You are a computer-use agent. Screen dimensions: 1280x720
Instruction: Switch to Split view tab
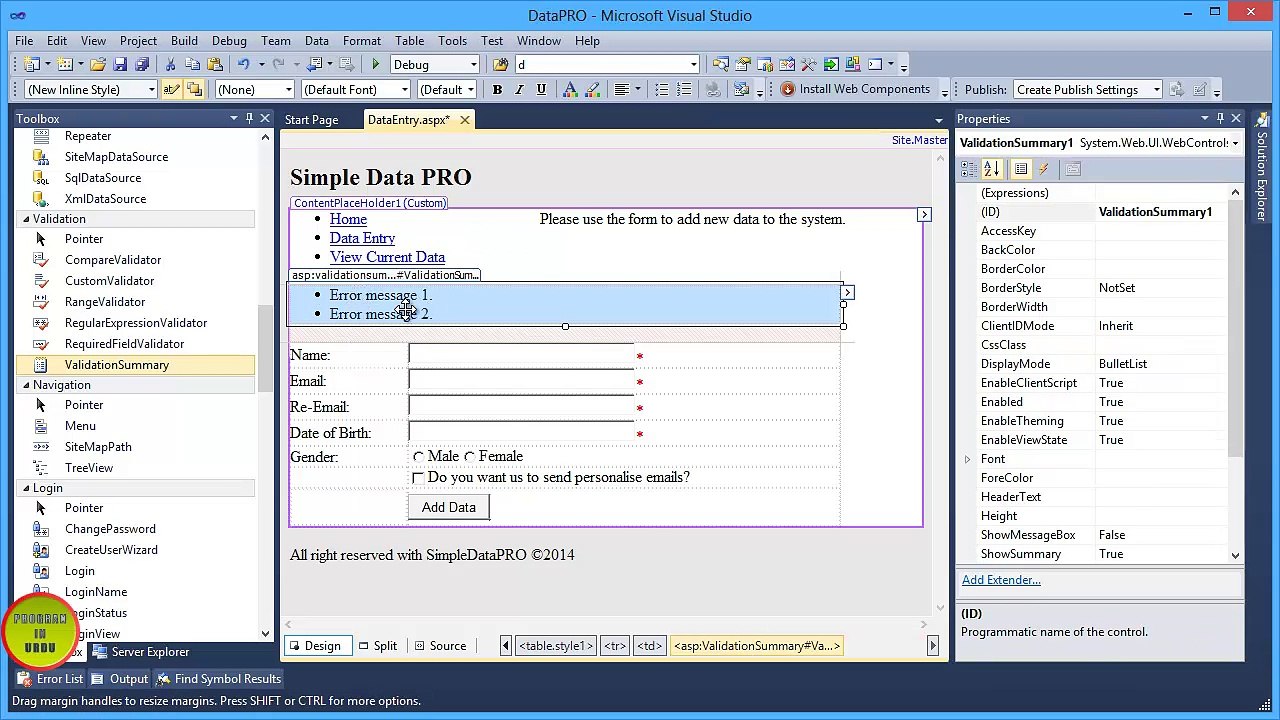pos(378,646)
